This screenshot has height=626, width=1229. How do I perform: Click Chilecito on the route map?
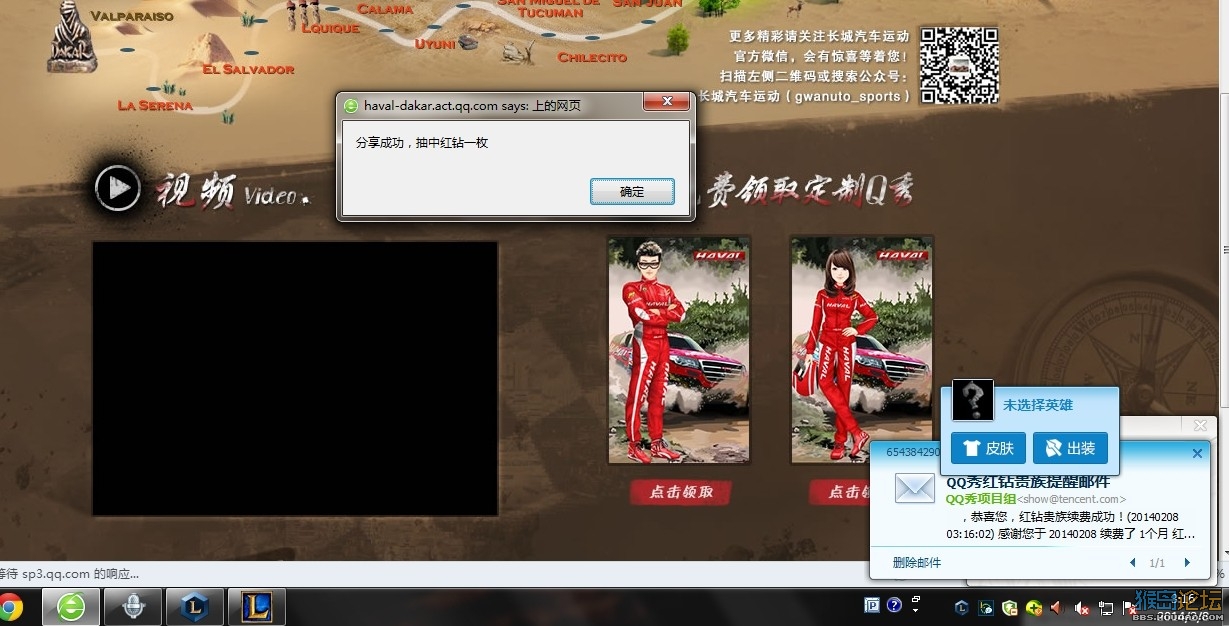(592, 58)
